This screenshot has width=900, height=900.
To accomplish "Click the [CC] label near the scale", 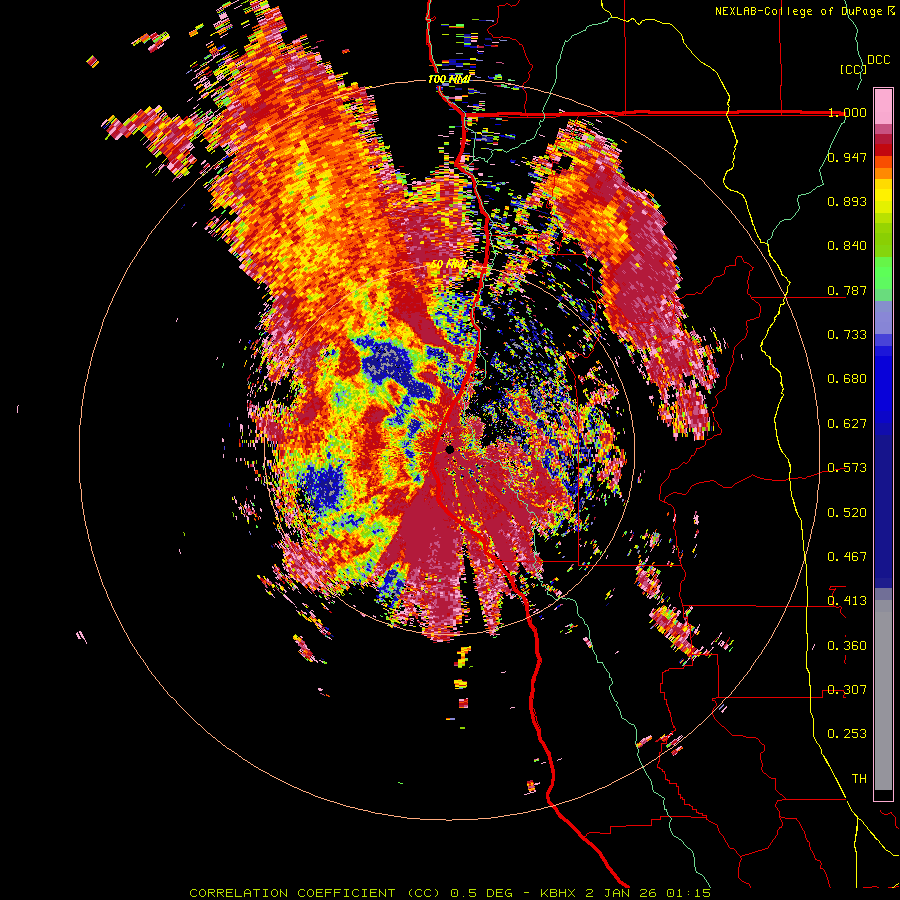I will point(853,69).
